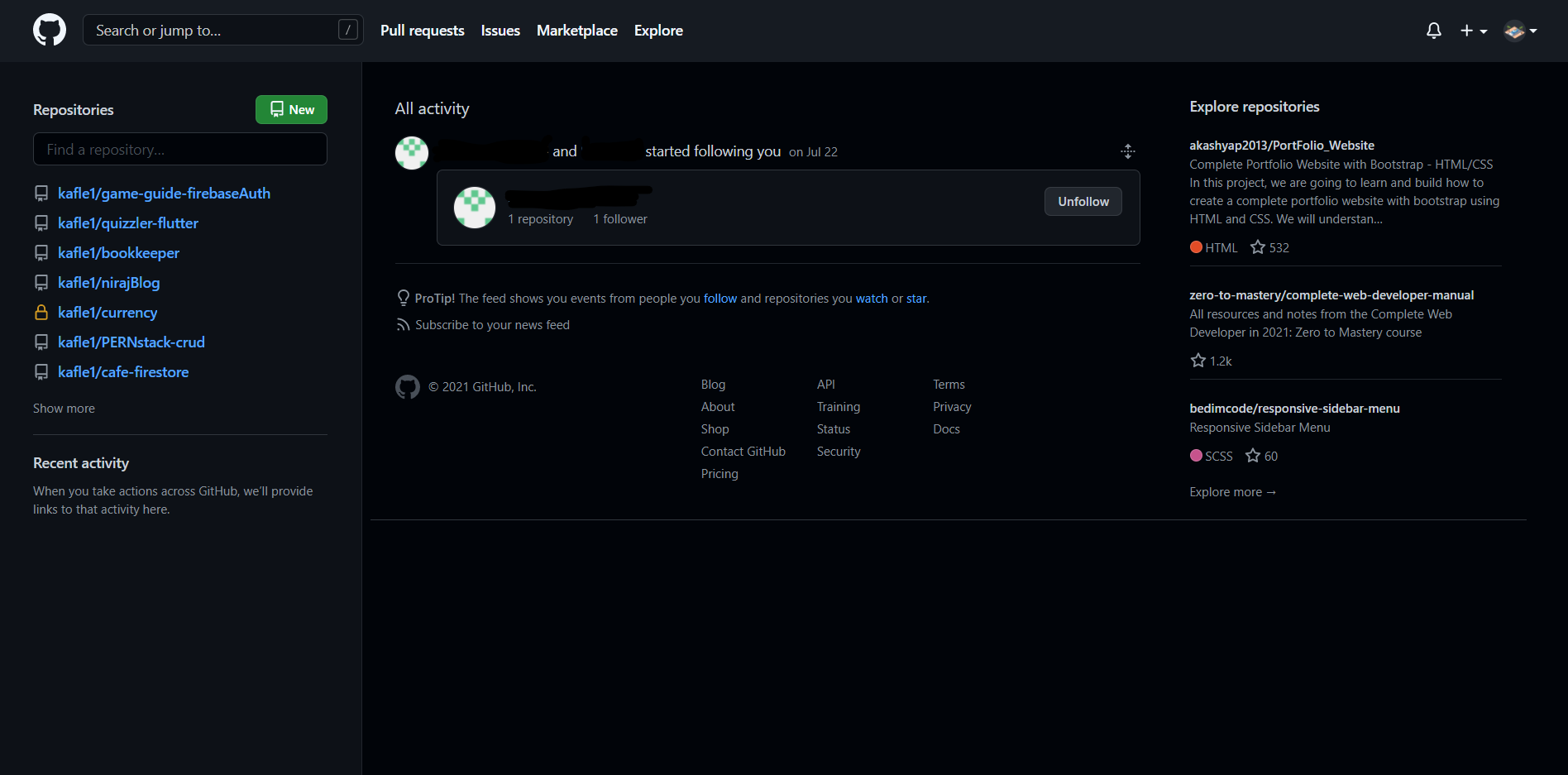Focus the Find a repository field
Screen dimensions: 1568x775
coord(180,150)
